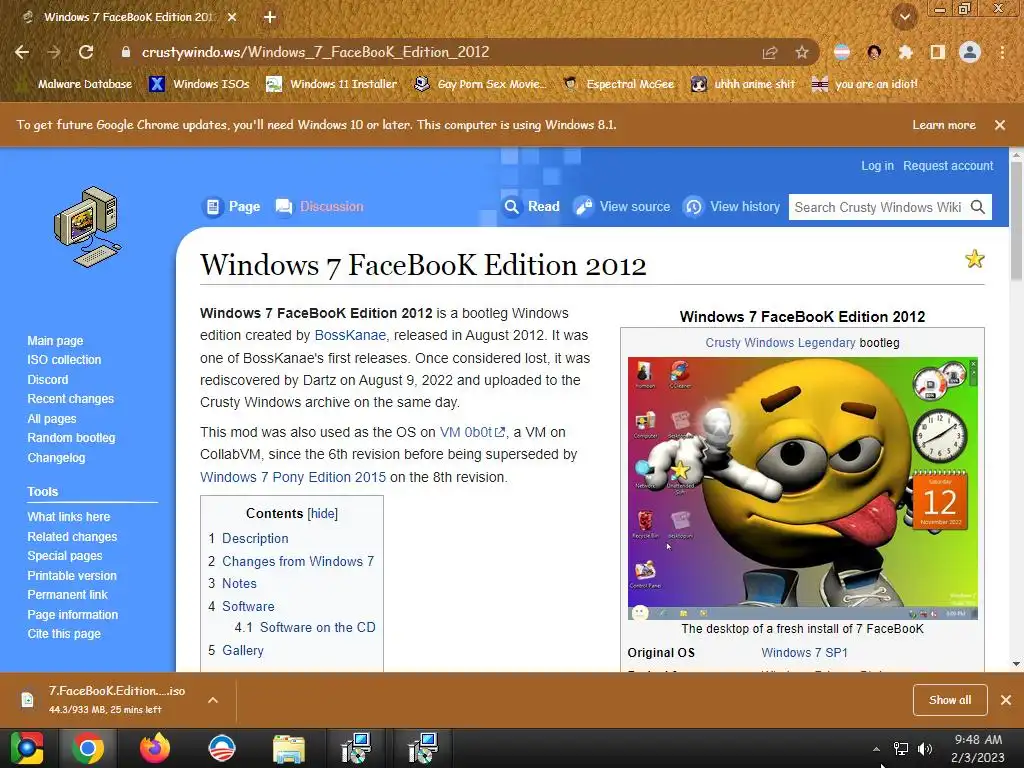
Task: Select the Page tab
Action: 232,206
